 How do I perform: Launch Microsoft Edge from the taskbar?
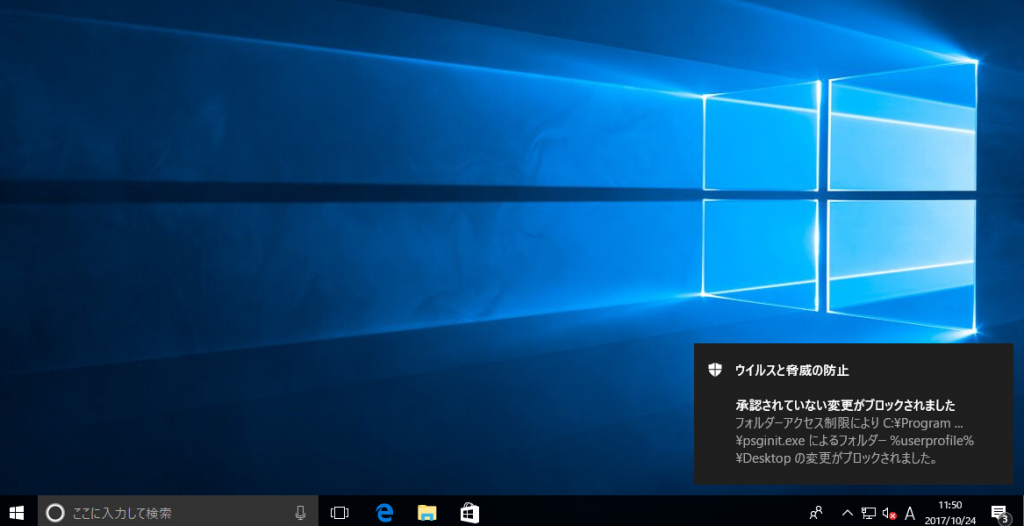pyautogui.click(x=384, y=513)
